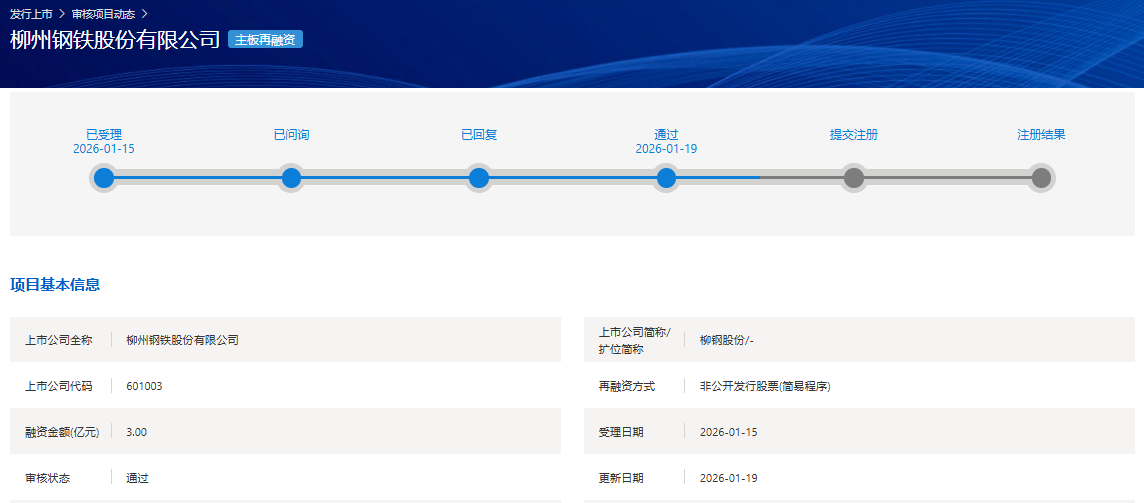1144x503 pixels.
Task: Click the 主板再融资 badge
Action: pyautogui.click(x=265, y=39)
